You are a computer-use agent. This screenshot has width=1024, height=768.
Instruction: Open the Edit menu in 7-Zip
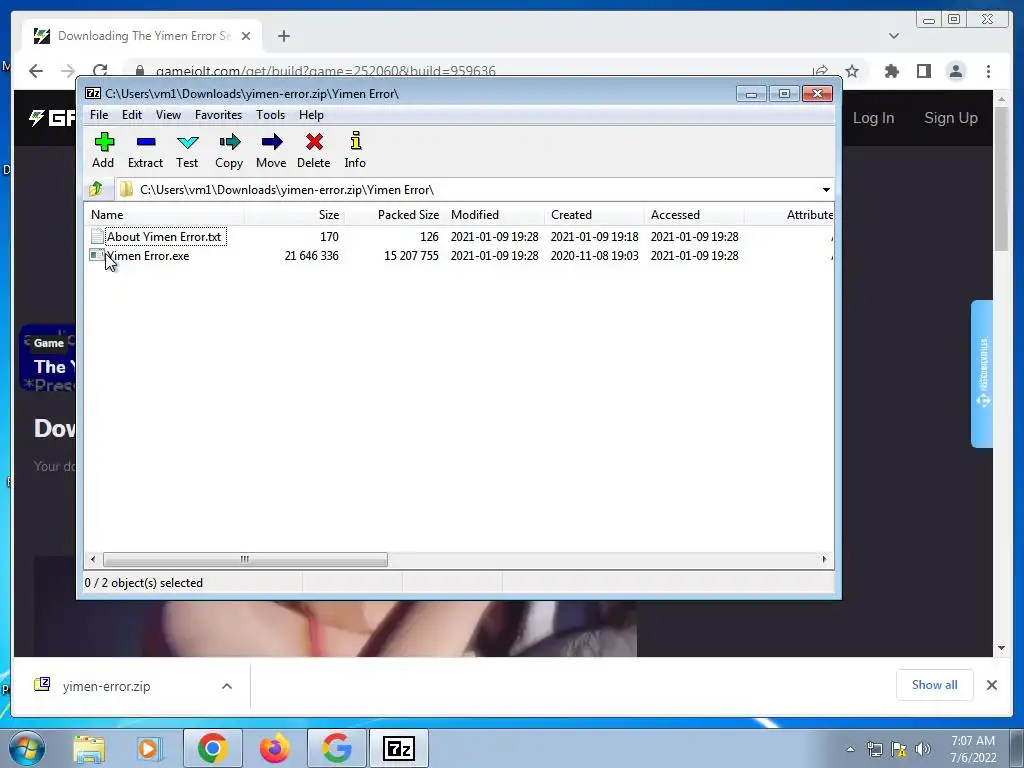[132, 115]
